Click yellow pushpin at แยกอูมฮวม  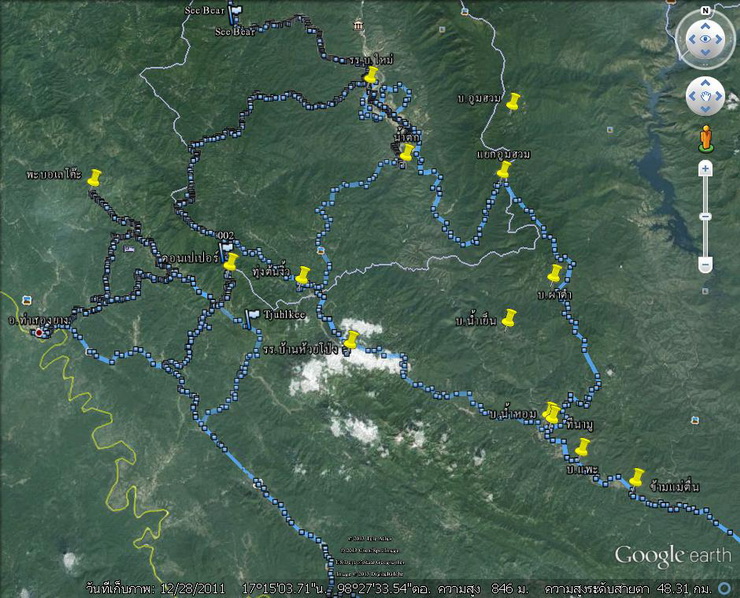click(x=503, y=171)
